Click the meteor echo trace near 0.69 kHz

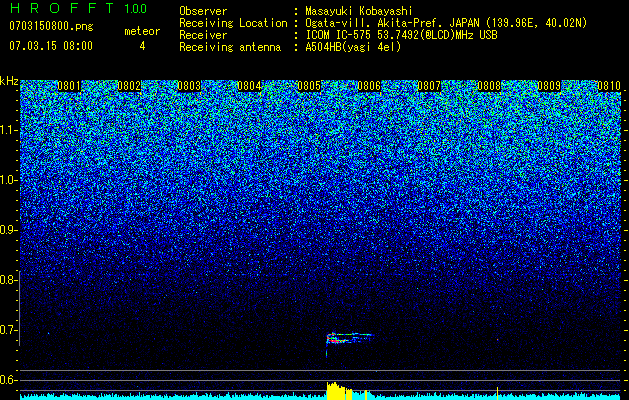click(349, 338)
